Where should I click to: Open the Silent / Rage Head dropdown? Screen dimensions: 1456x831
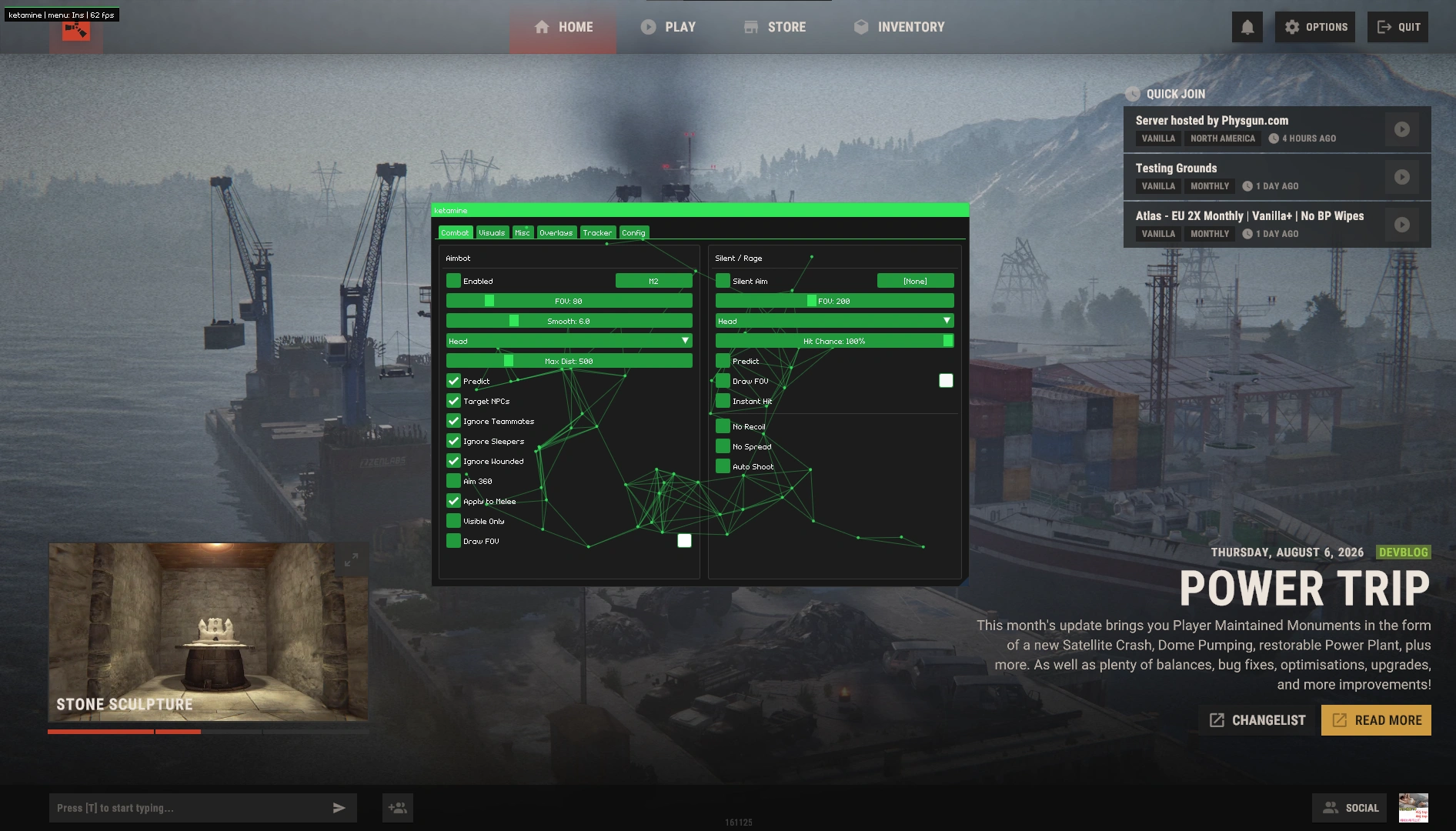pos(835,321)
